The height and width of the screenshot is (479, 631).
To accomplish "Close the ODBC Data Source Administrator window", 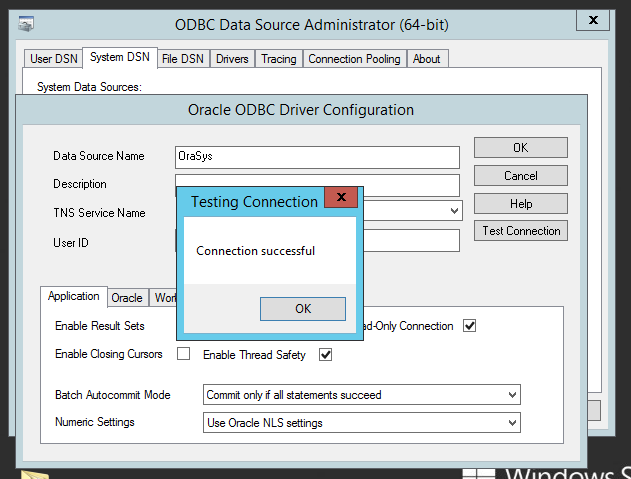I will coord(593,20).
